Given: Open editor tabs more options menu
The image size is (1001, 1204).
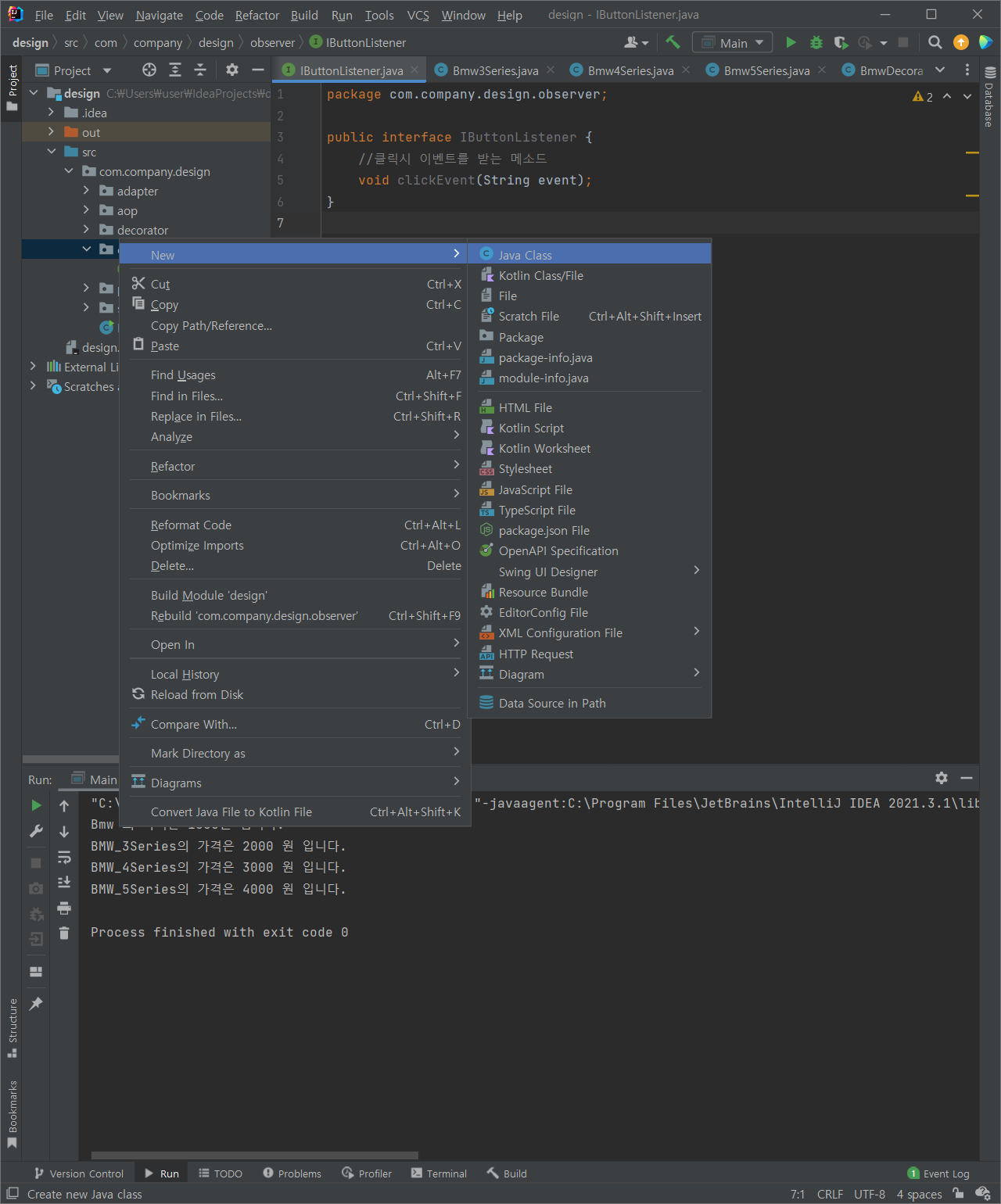Looking at the screenshot, I should click(967, 70).
